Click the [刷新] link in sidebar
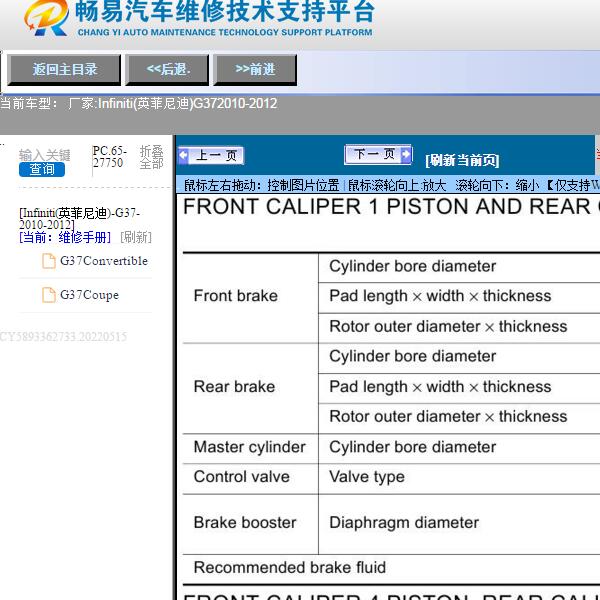This screenshot has height=600, width=600. (136, 238)
